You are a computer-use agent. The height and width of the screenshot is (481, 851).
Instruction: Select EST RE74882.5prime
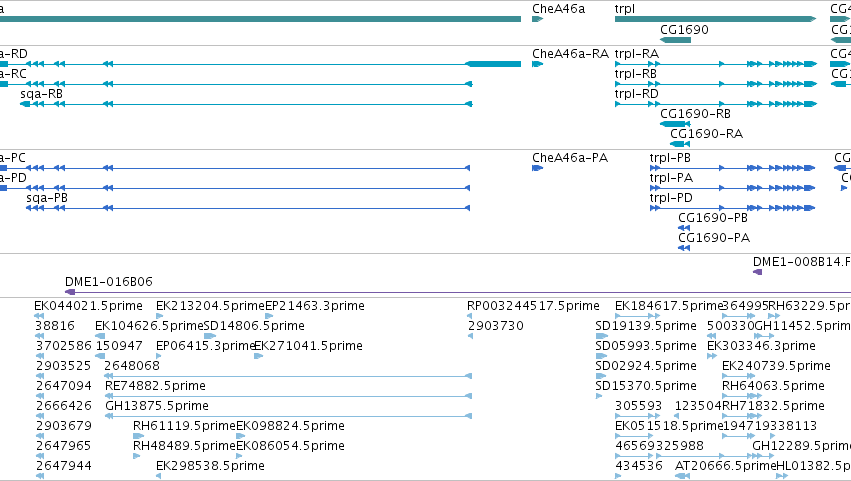click(155, 387)
